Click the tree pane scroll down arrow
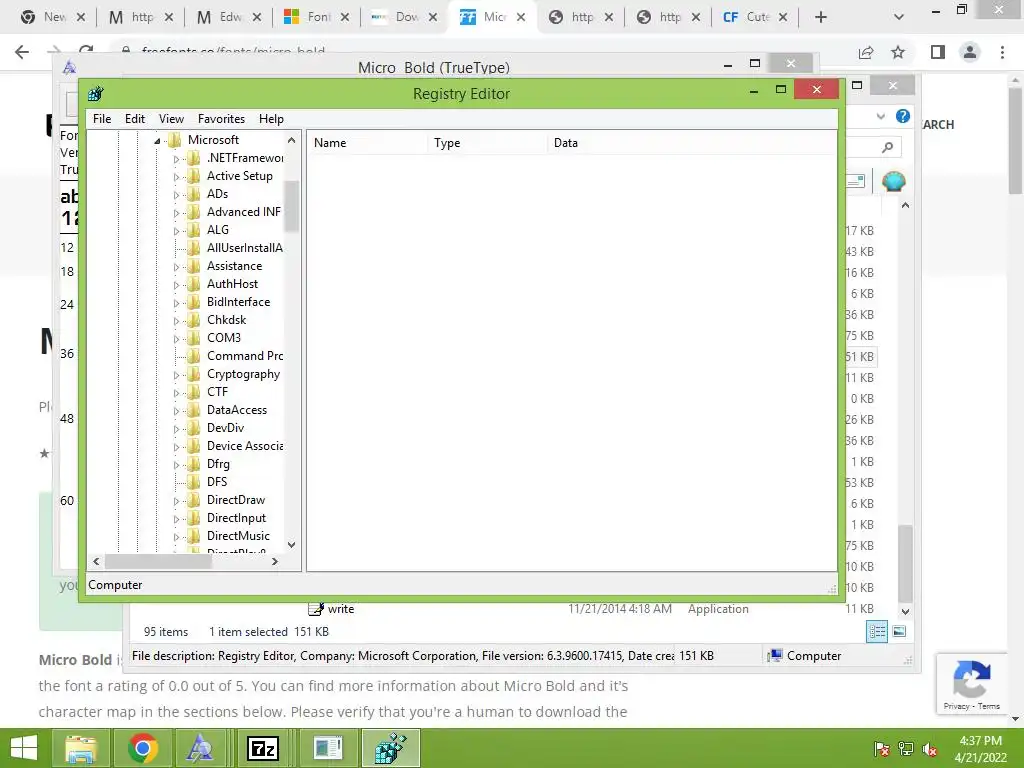The height and width of the screenshot is (768, 1024). tap(291, 545)
